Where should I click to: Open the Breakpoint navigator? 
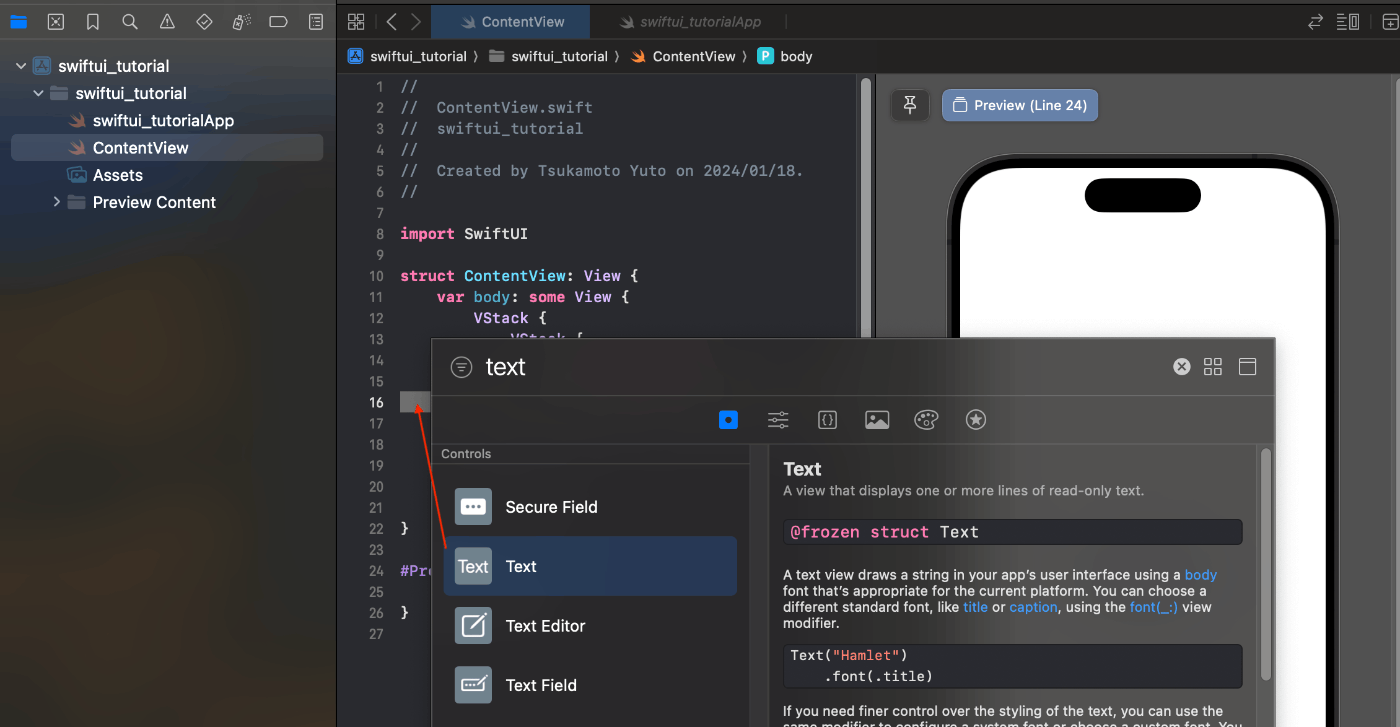click(x=279, y=21)
